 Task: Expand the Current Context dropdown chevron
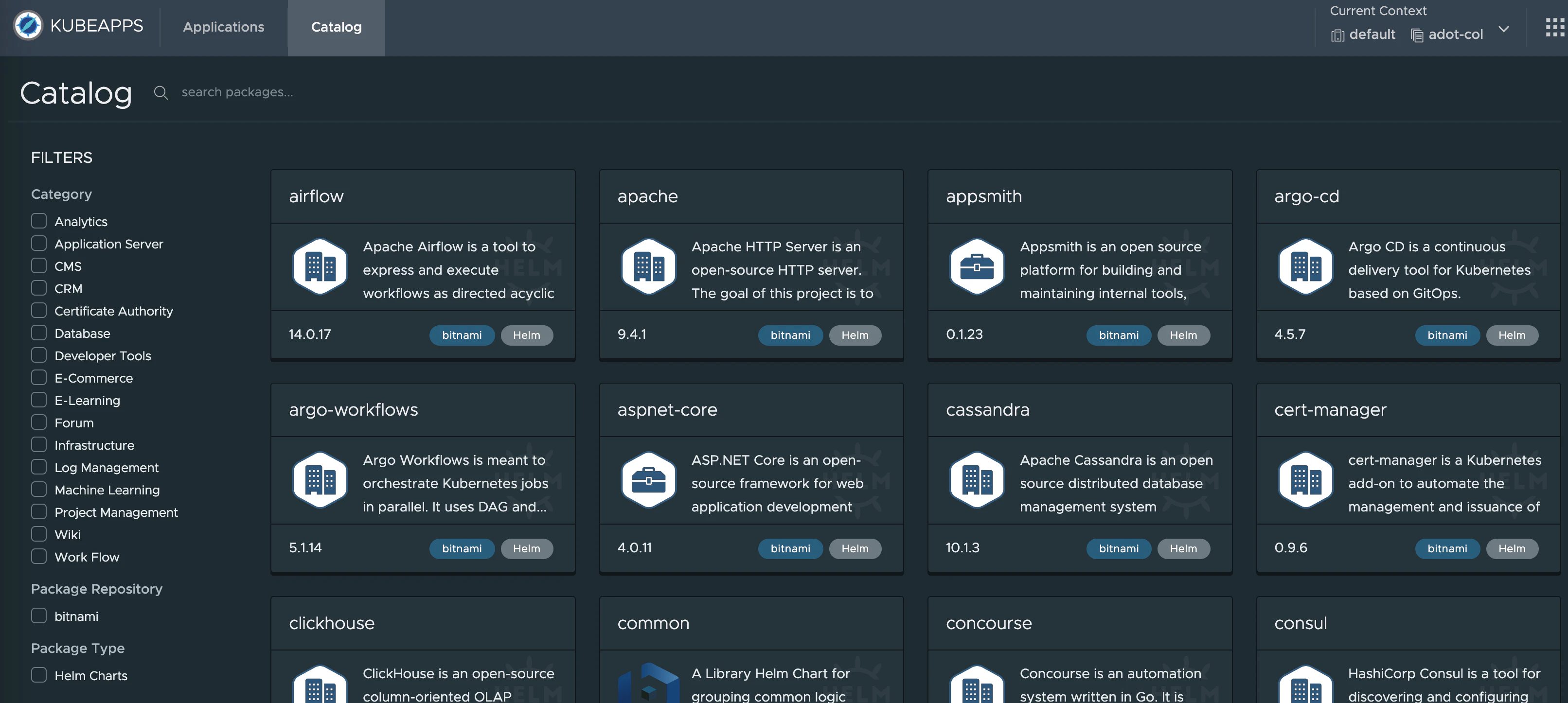tap(1503, 29)
